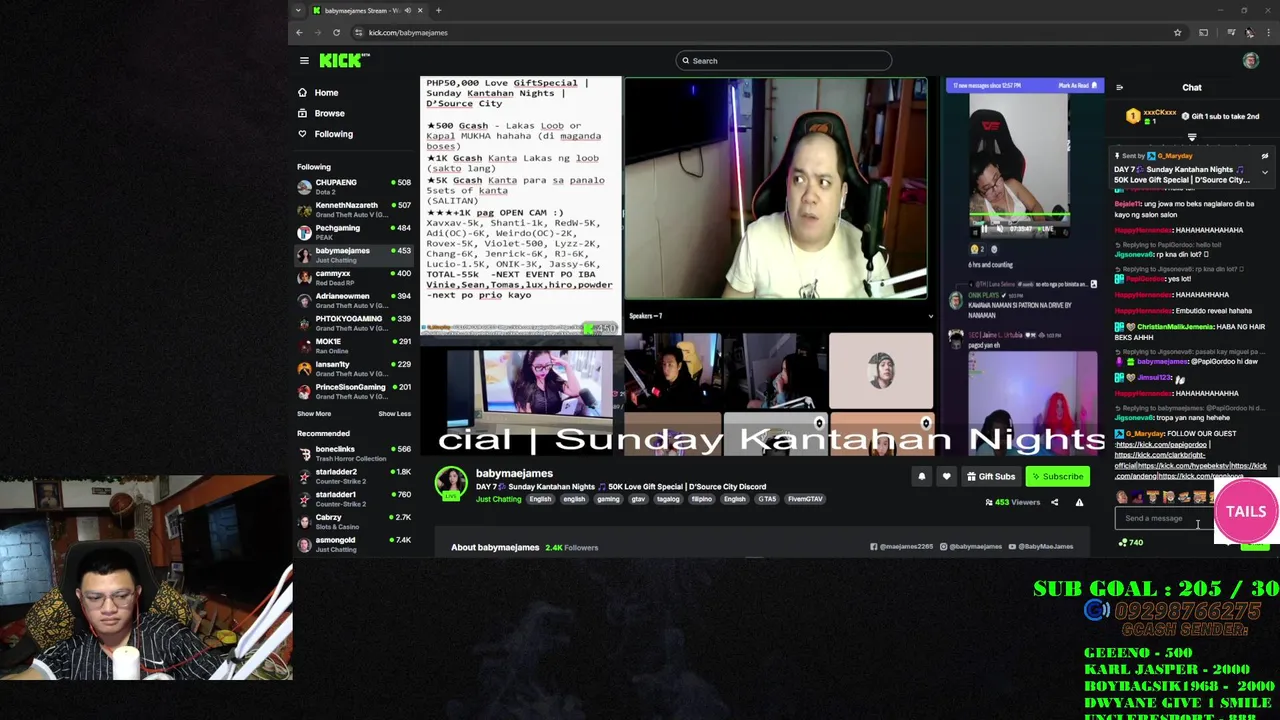Click the browser address bar URL

(x=408, y=32)
